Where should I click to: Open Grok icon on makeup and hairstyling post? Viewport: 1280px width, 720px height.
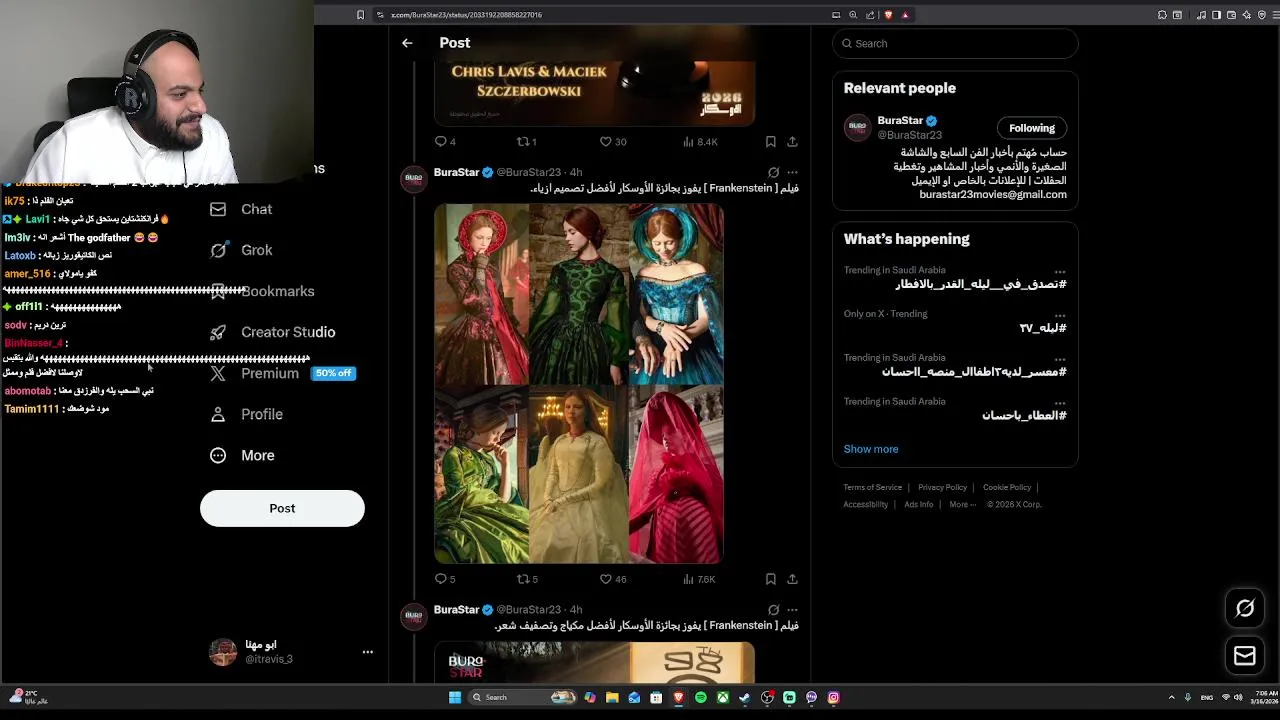[x=773, y=609]
